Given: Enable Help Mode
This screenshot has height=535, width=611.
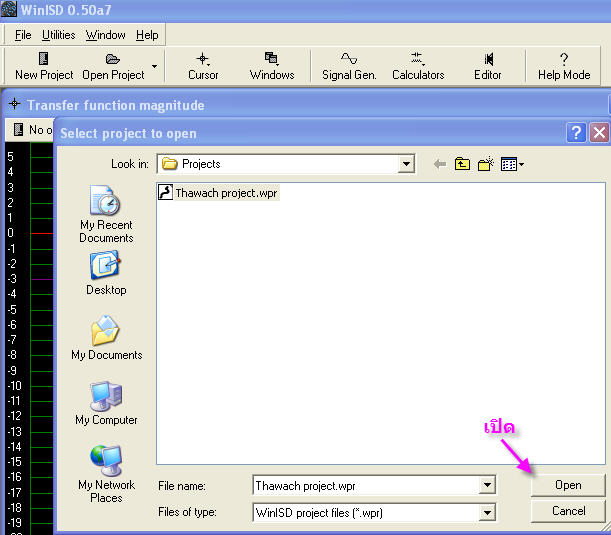Looking at the screenshot, I should [x=564, y=66].
